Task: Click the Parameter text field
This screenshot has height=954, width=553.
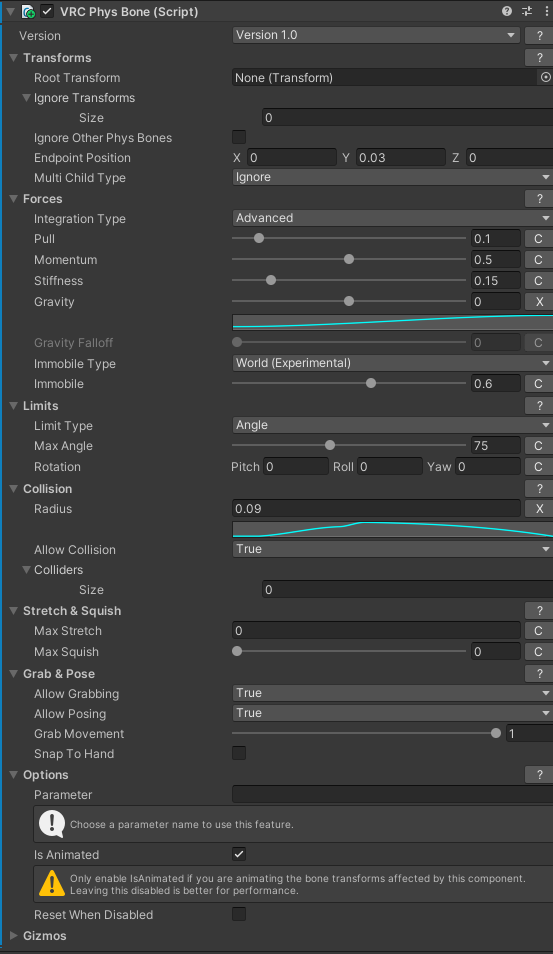Action: pyautogui.click(x=392, y=794)
